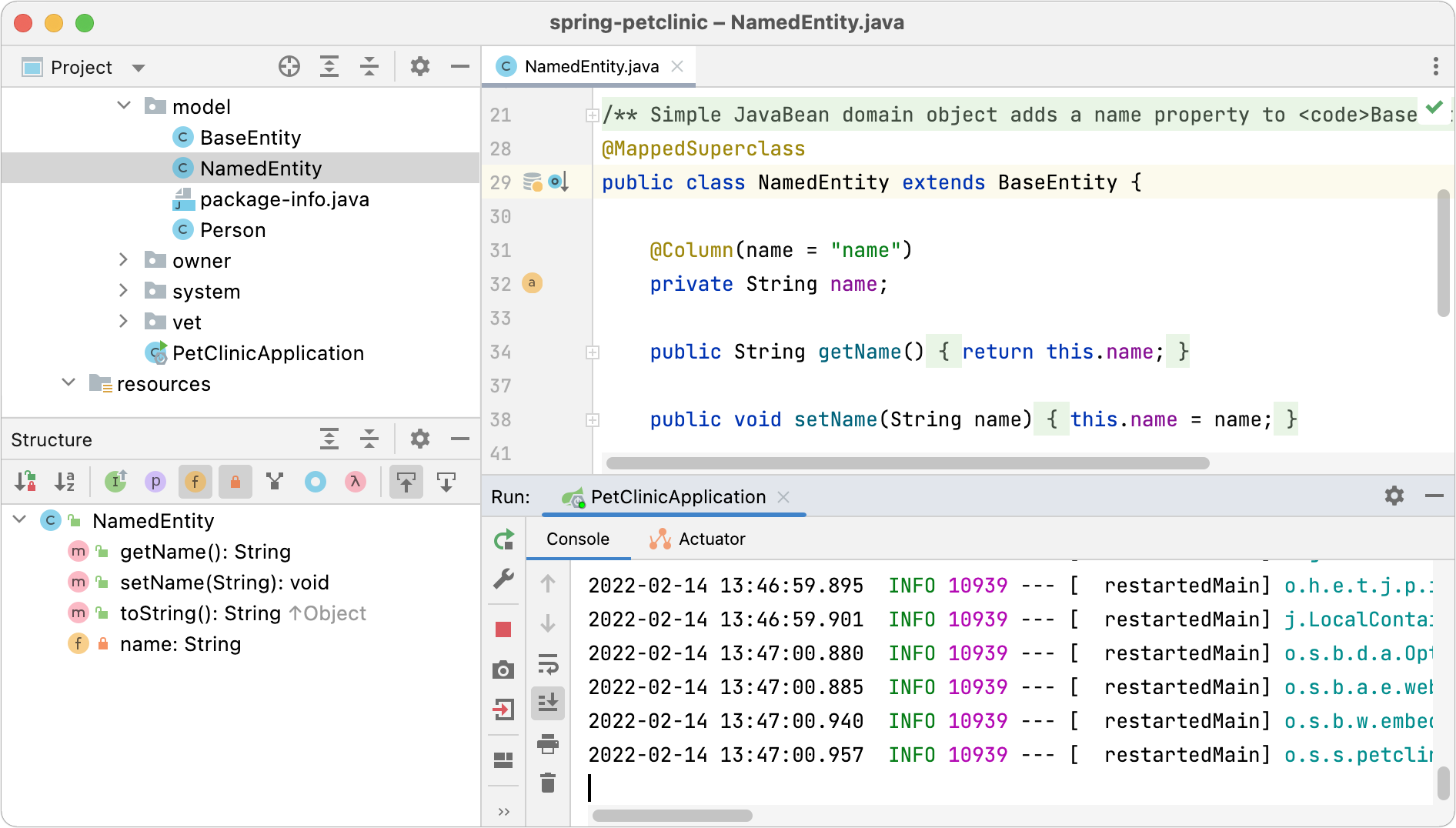Hide the Structure tool window
Screen dimensions: 1456x828
pos(460,439)
